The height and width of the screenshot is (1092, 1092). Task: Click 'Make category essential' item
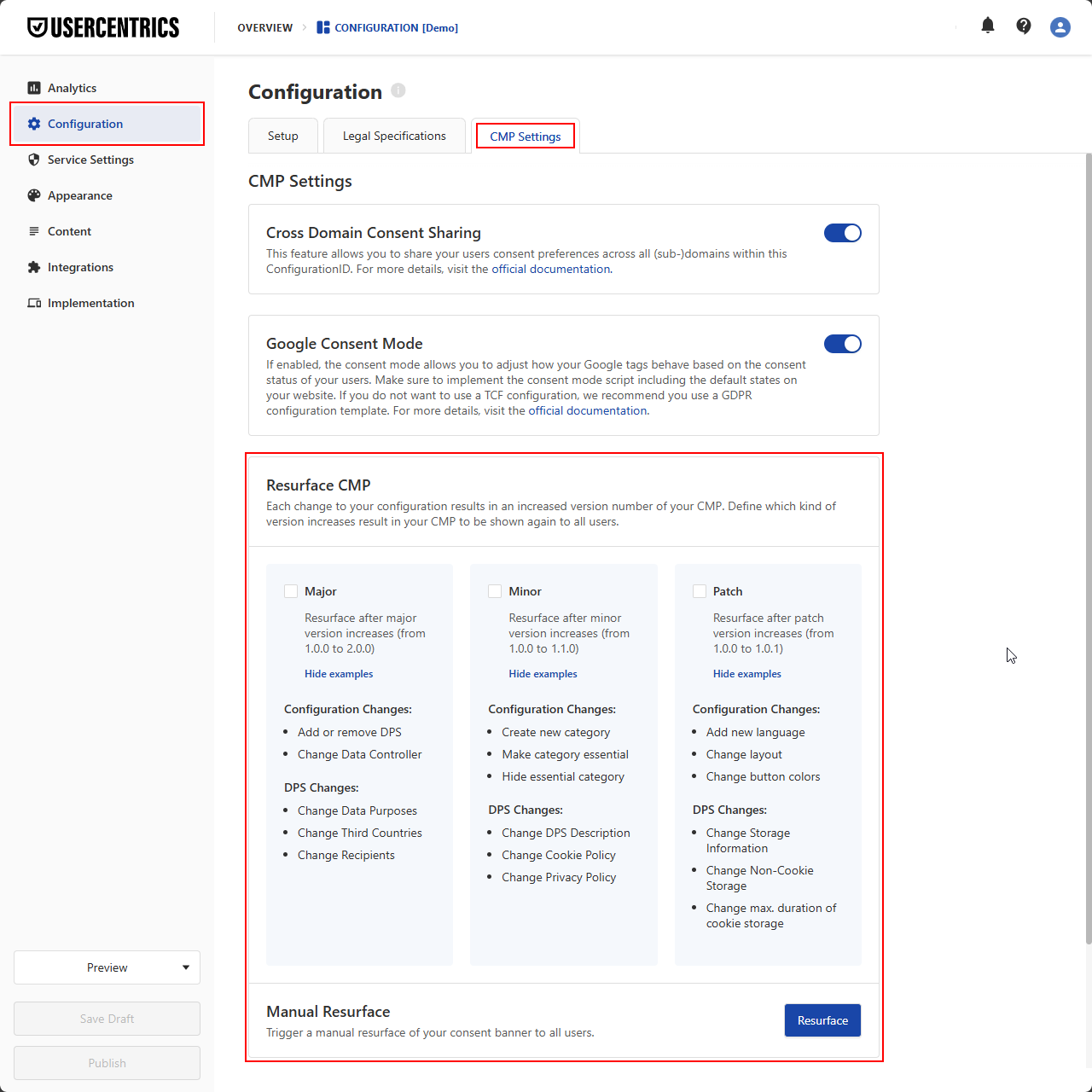566,754
